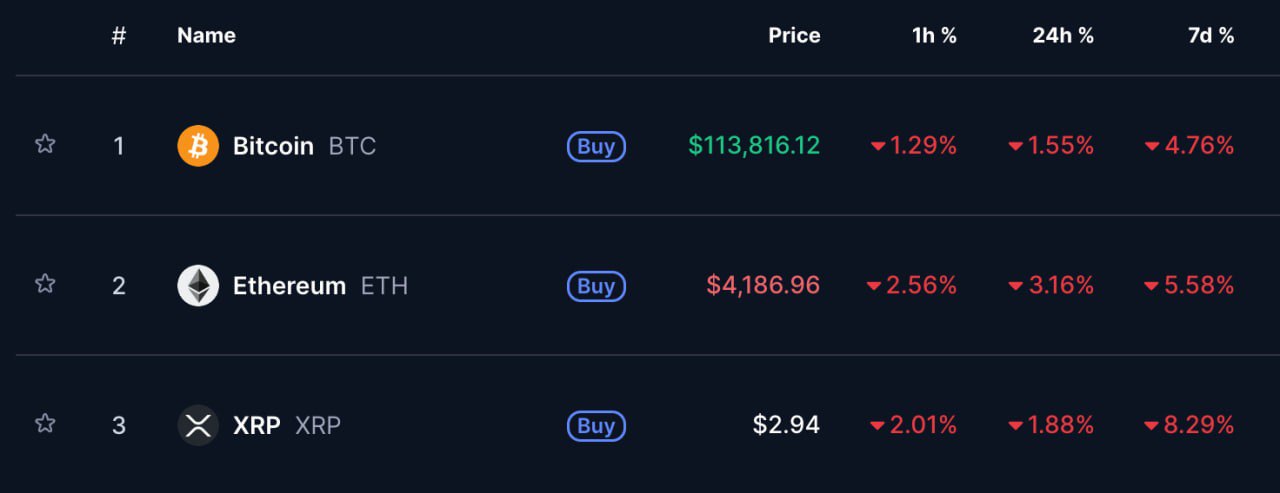Sort the table by Price column
The image size is (1280, 493).
click(x=794, y=36)
